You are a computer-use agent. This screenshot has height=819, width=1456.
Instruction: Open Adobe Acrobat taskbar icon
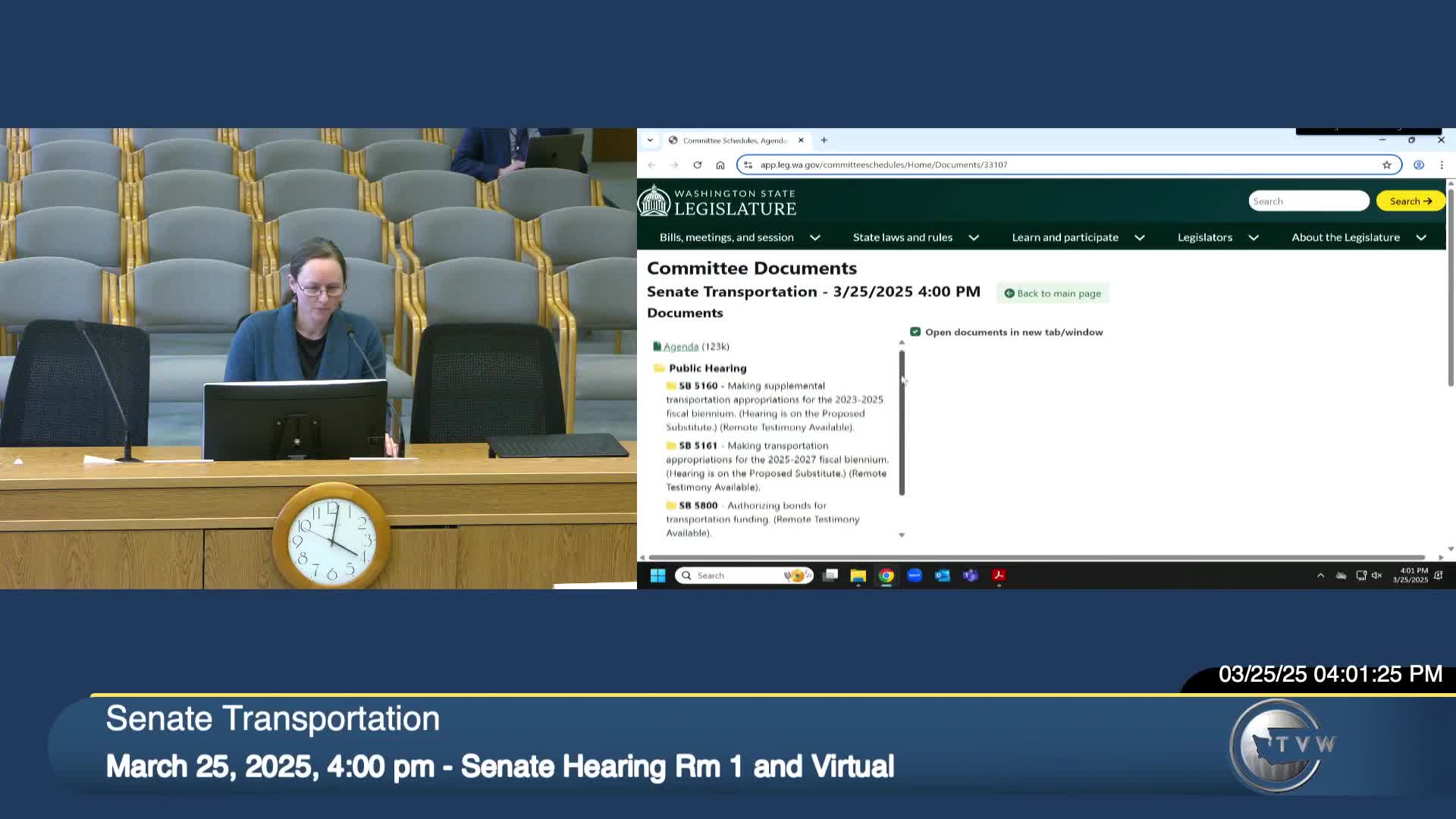click(x=999, y=576)
